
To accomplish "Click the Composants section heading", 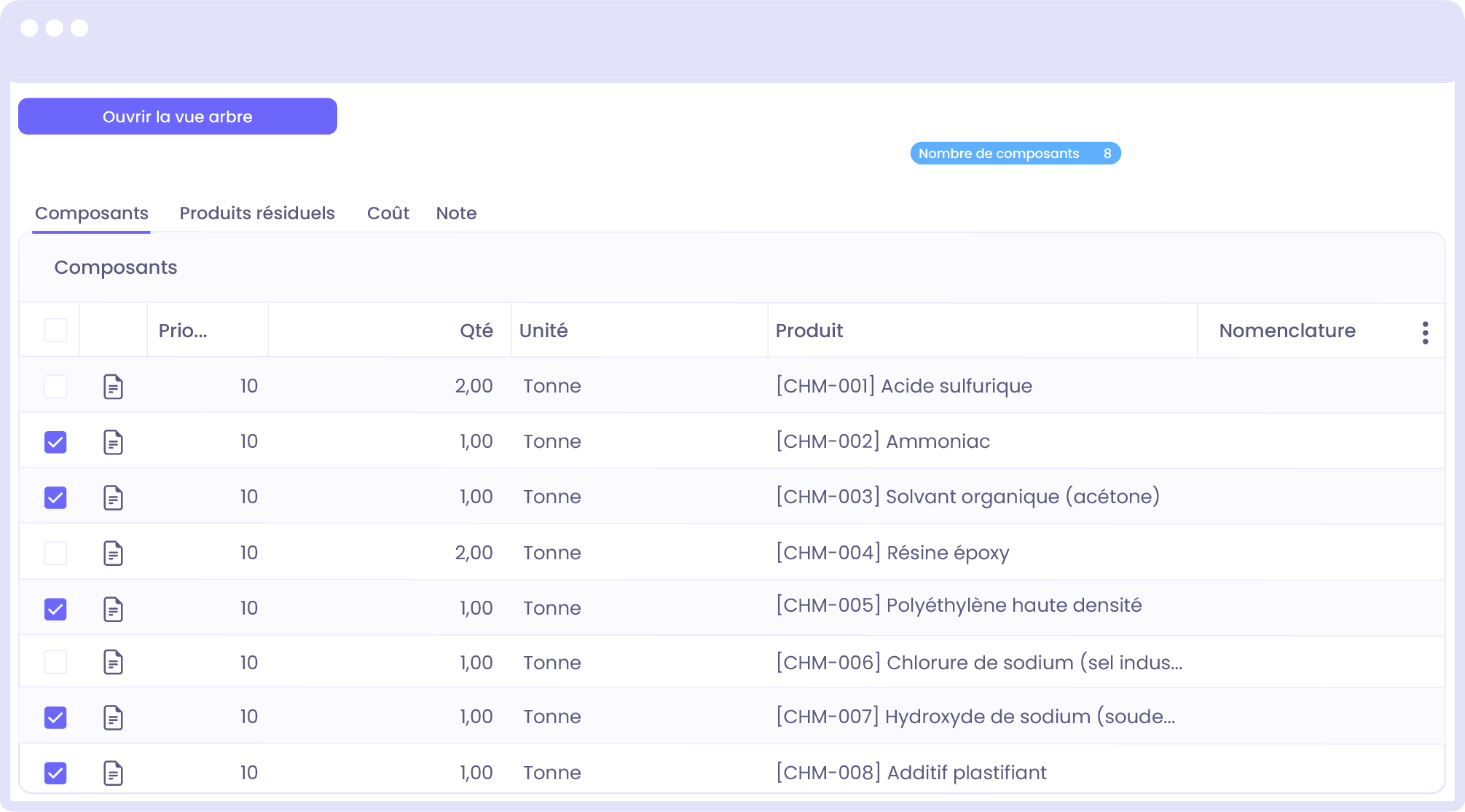I will (x=116, y=267).
